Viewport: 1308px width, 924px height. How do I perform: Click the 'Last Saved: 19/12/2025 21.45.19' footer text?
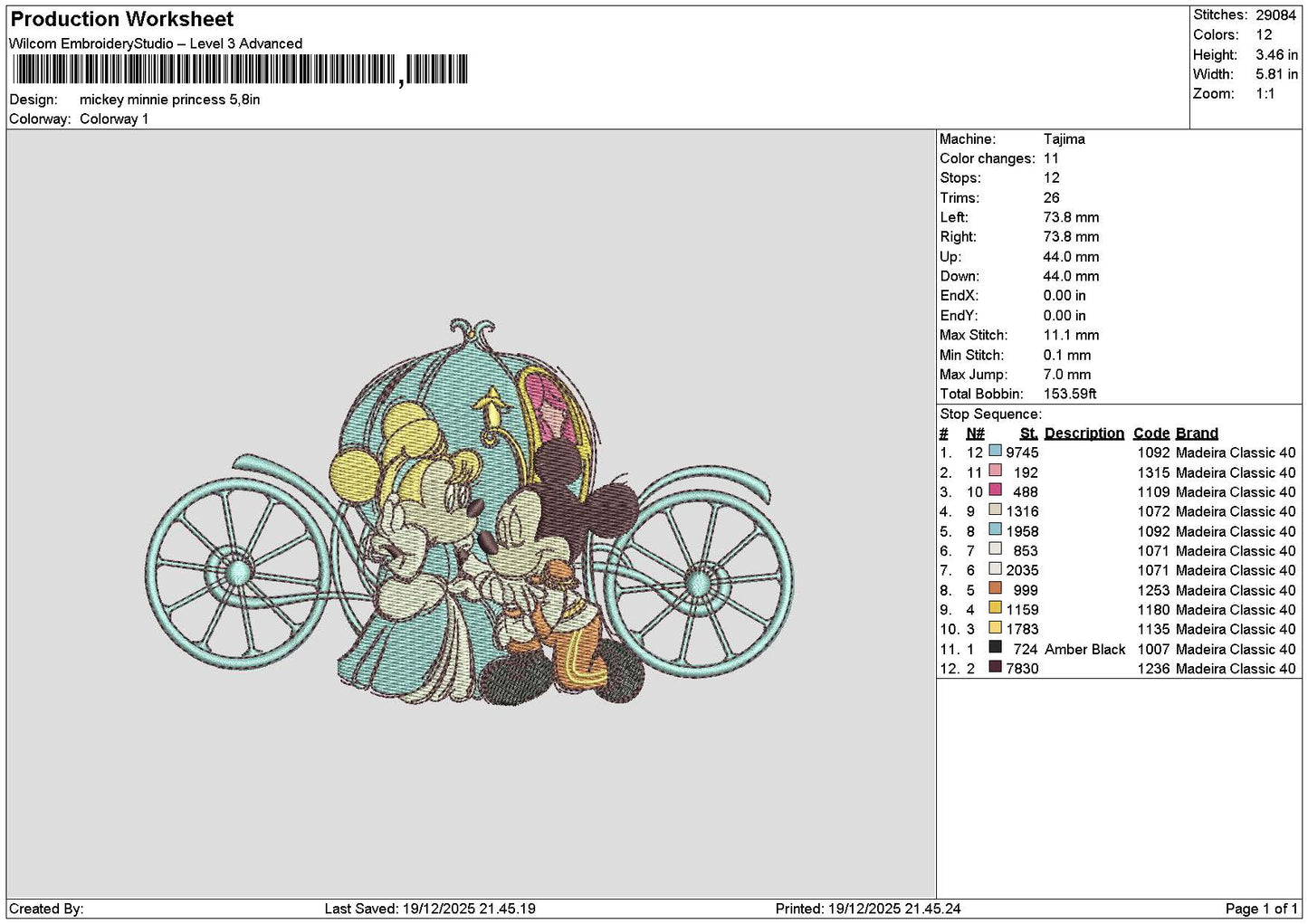click(430, 909)
